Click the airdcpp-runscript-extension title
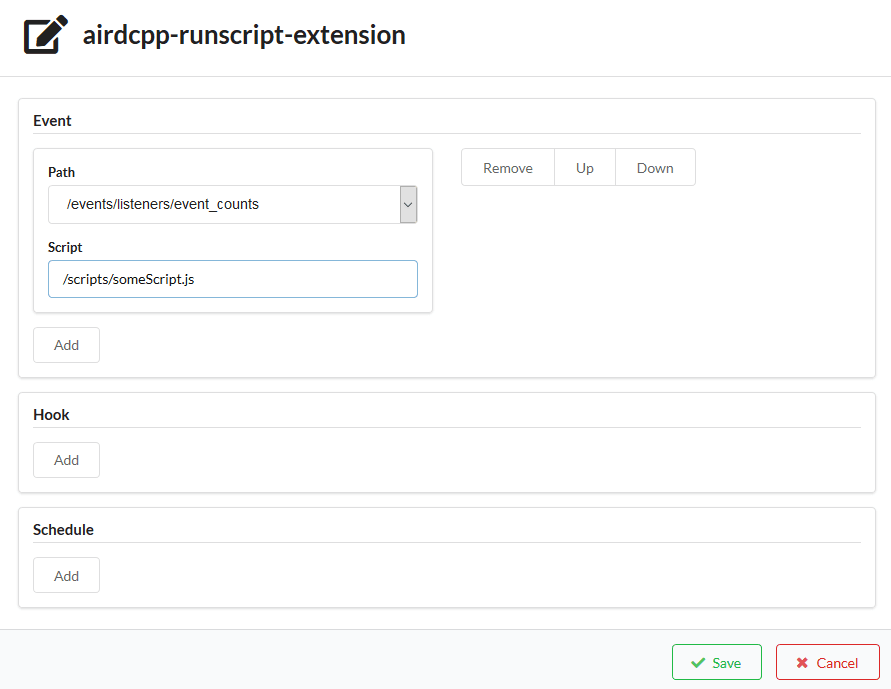 point(244,35)
